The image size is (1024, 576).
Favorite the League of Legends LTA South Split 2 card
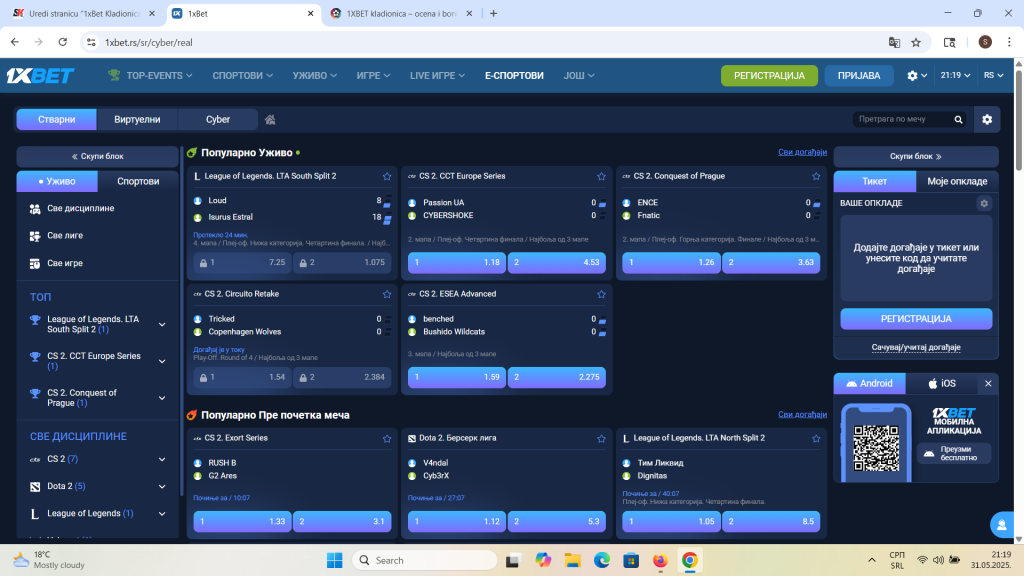coord(387,176)
